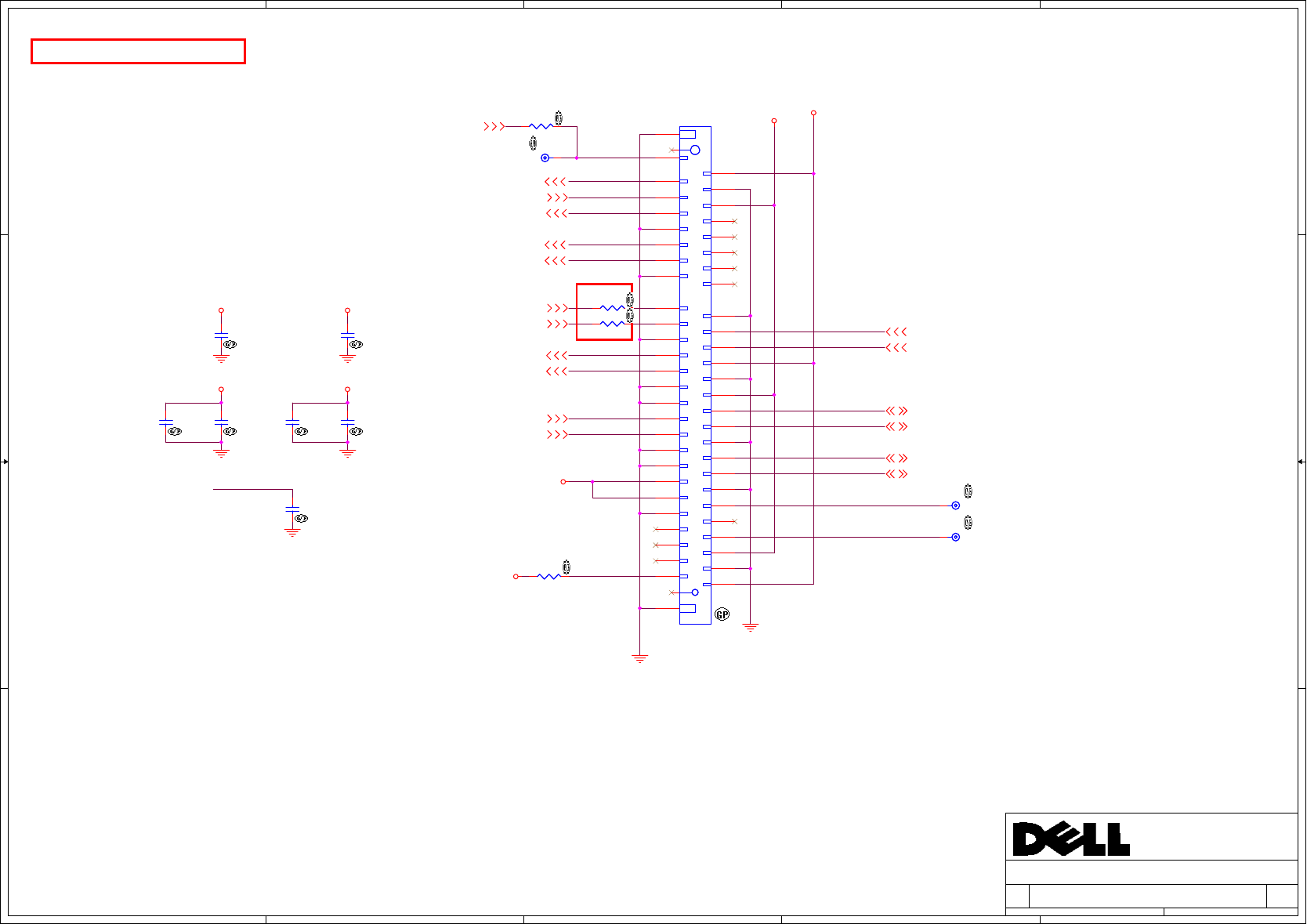Select the resistor near the bottom-left power terminal

549,577
